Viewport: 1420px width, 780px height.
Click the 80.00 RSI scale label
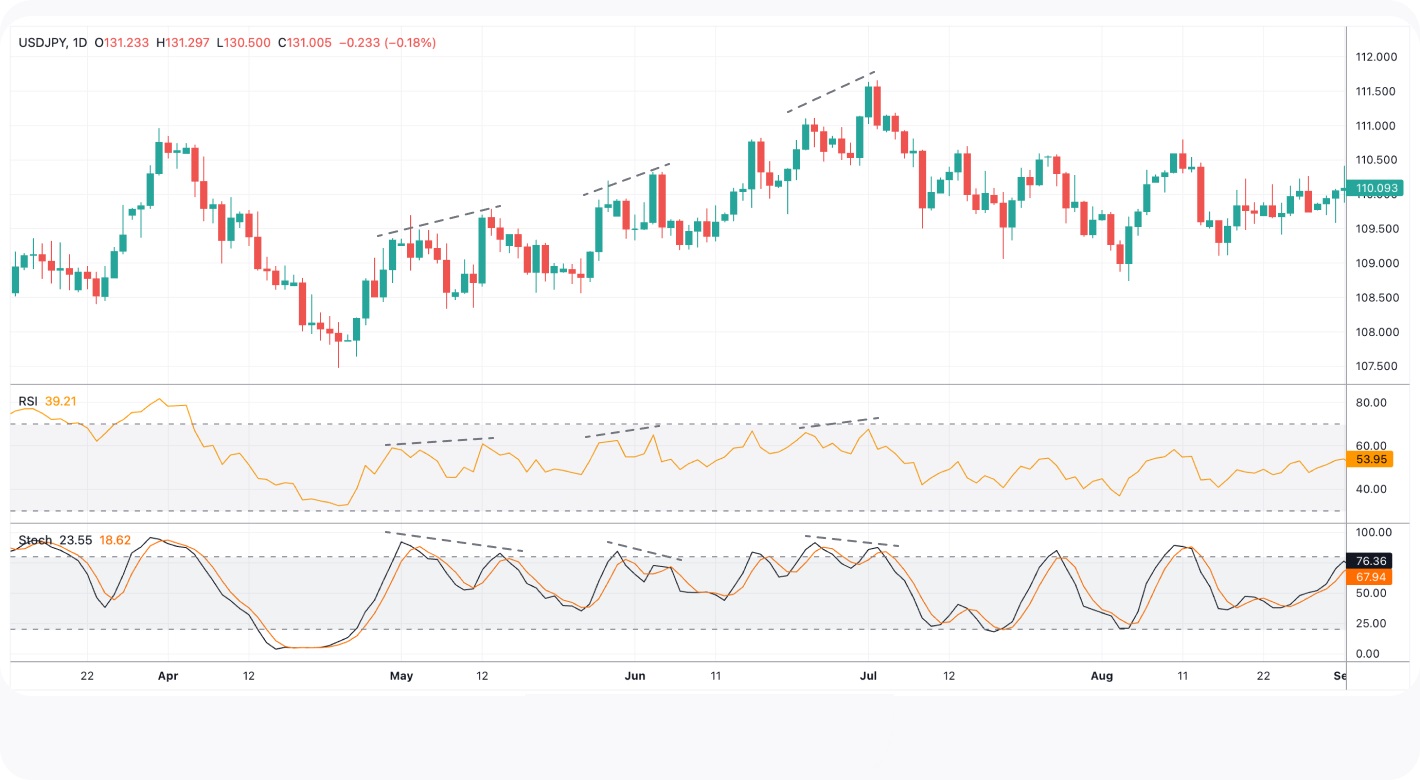point(1371,403)
